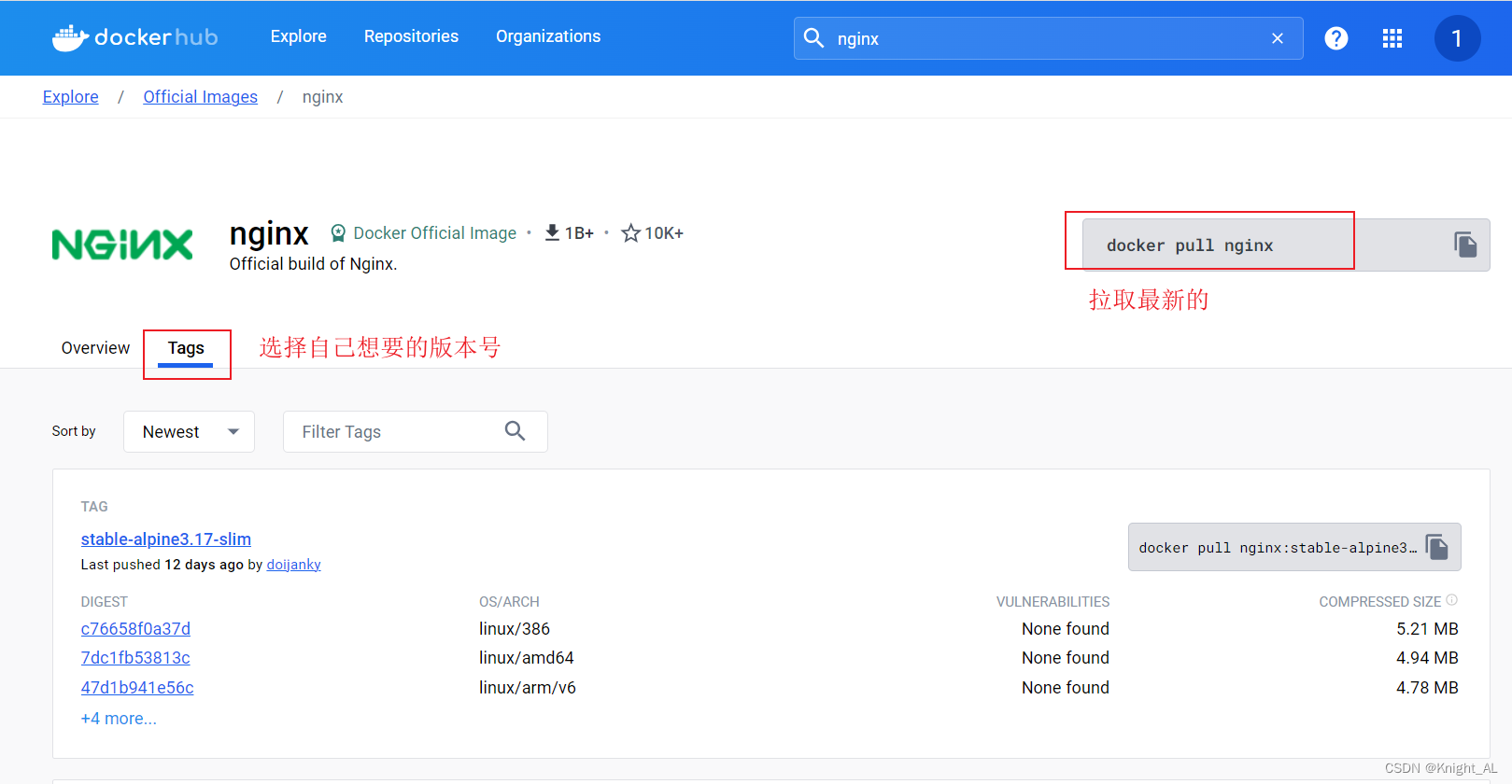Switch to the Overview tab
Screen dimensions: 1512x784
95,348
